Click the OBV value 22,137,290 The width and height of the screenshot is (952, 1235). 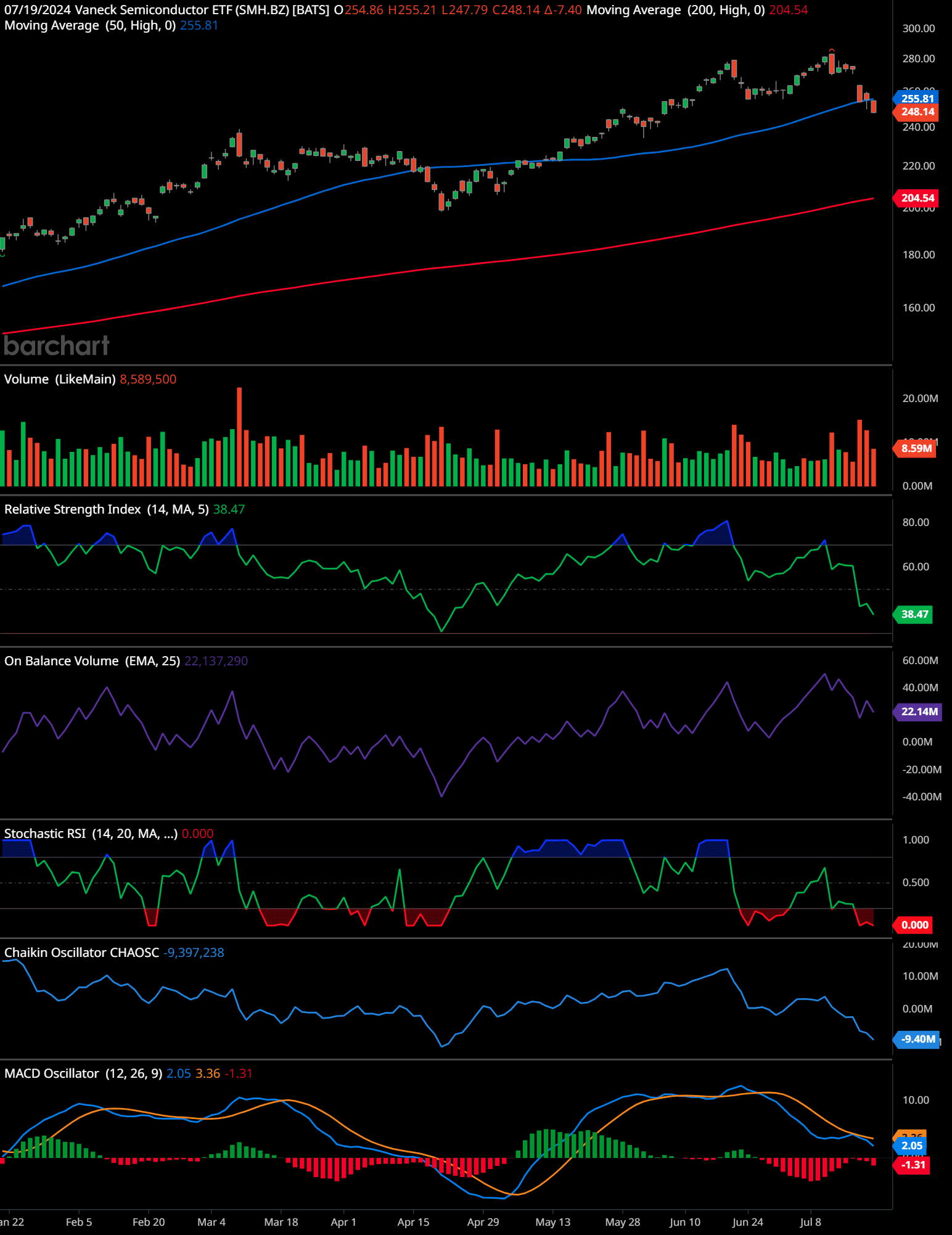216,661
